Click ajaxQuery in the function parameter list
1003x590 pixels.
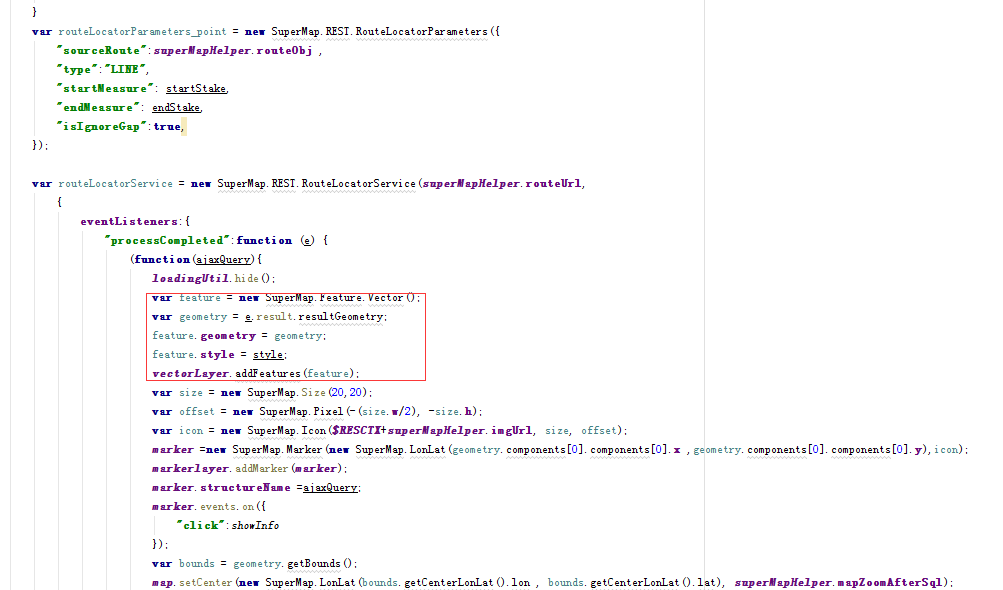tap(223, 260)
